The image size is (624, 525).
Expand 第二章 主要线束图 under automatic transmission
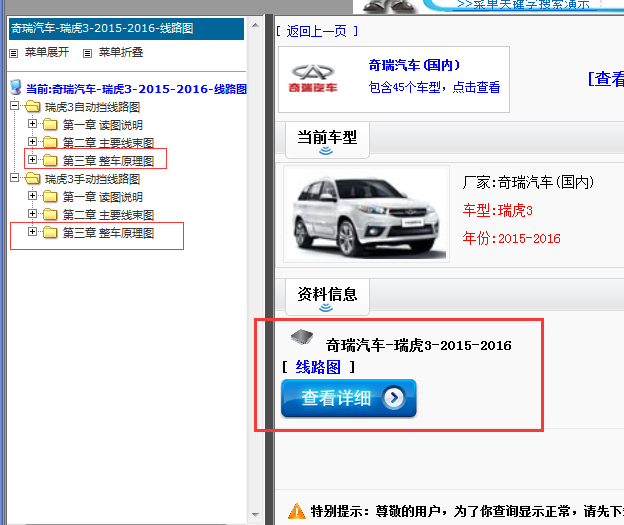point(33,142)
